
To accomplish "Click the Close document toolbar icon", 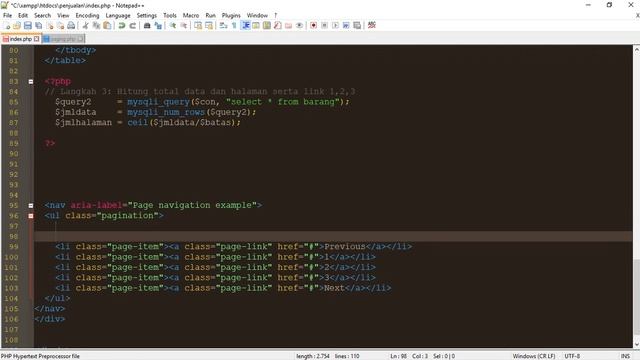I will tap(50, 25).
